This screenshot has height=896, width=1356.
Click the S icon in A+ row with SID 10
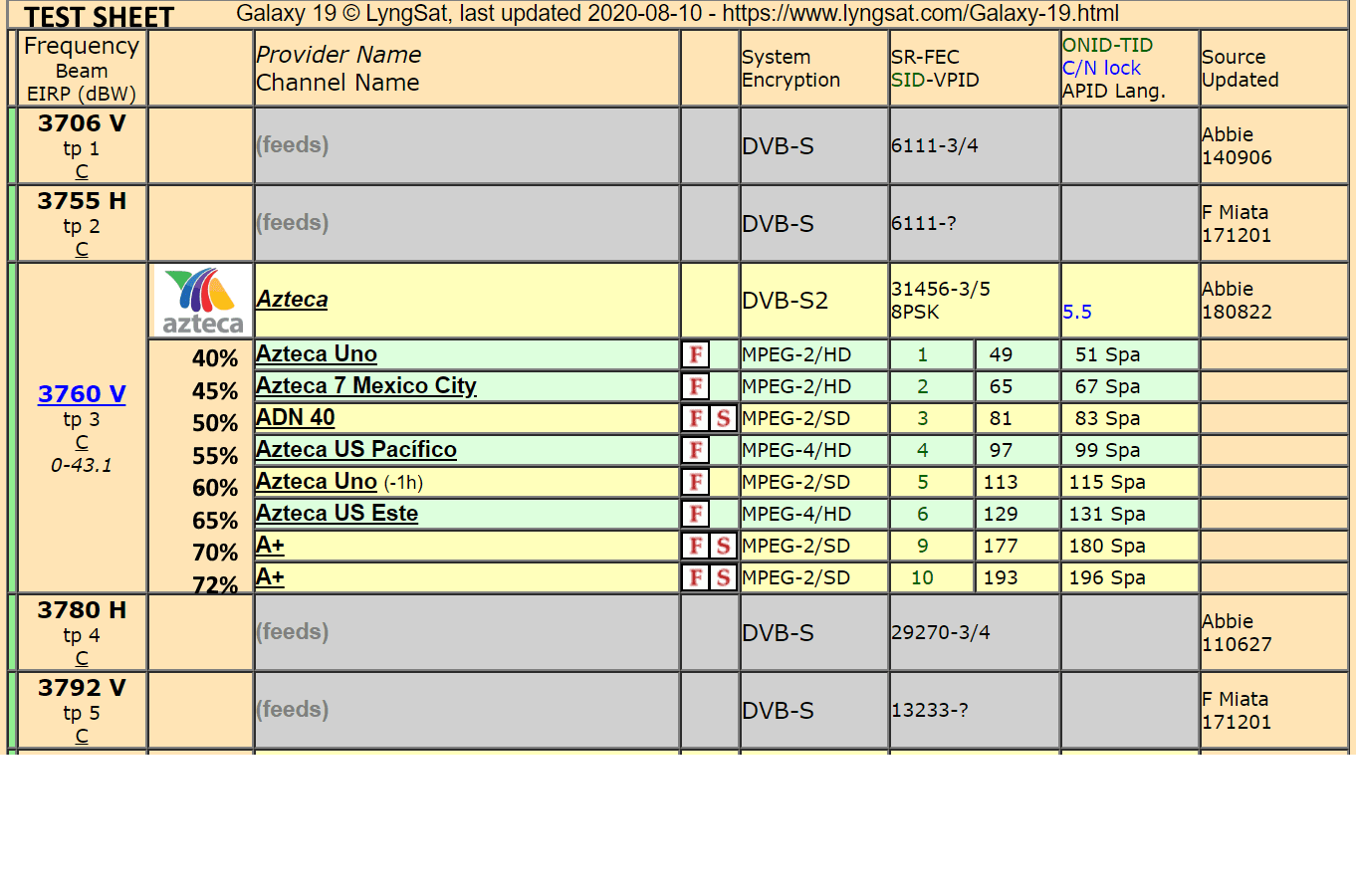click(723, 577)
